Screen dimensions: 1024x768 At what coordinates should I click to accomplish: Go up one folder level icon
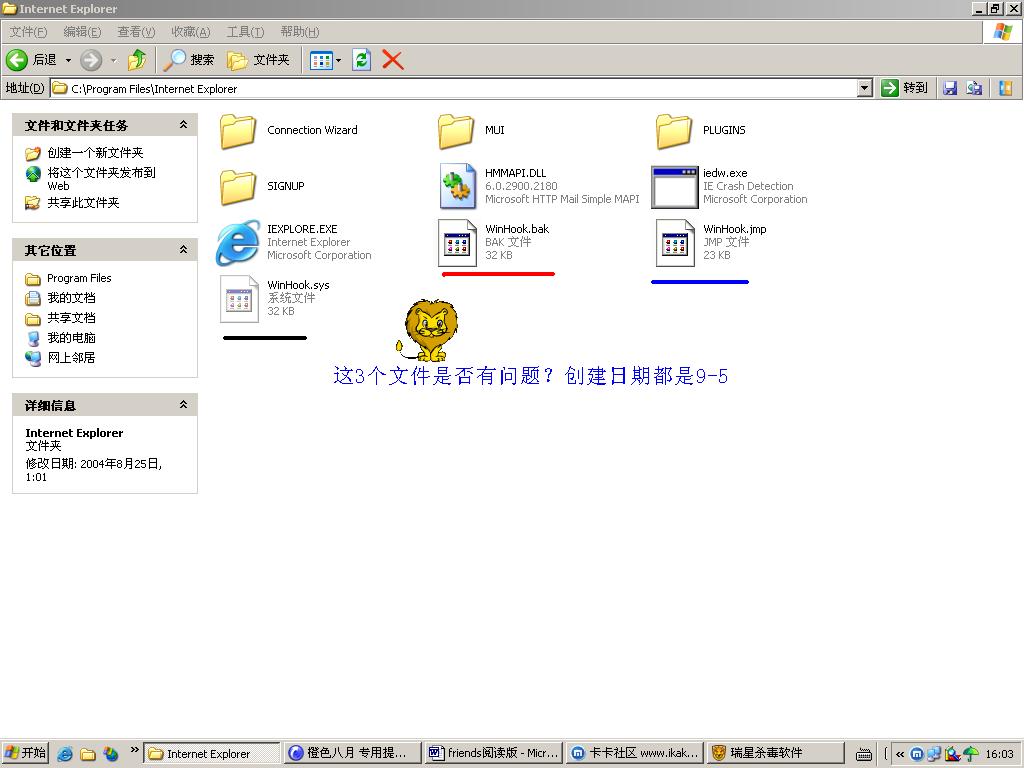pyautogui.click(x=137, y=60)
